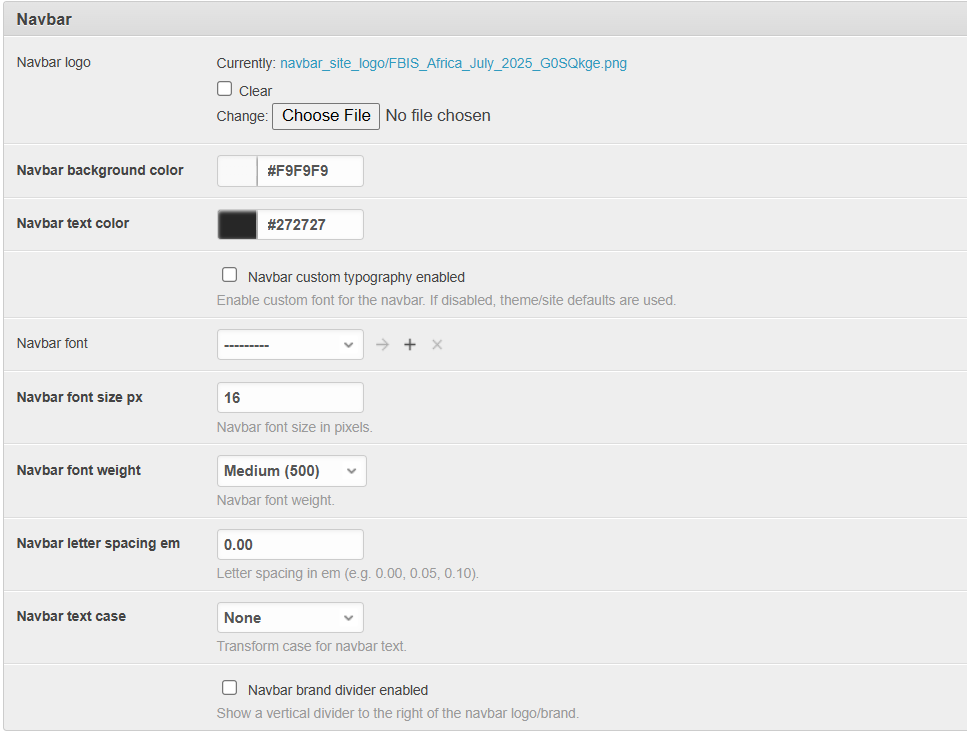Click the change selected Navbar font arrow icon
Viewport: 967px width, 731px height.
click(x=382, y=345)
